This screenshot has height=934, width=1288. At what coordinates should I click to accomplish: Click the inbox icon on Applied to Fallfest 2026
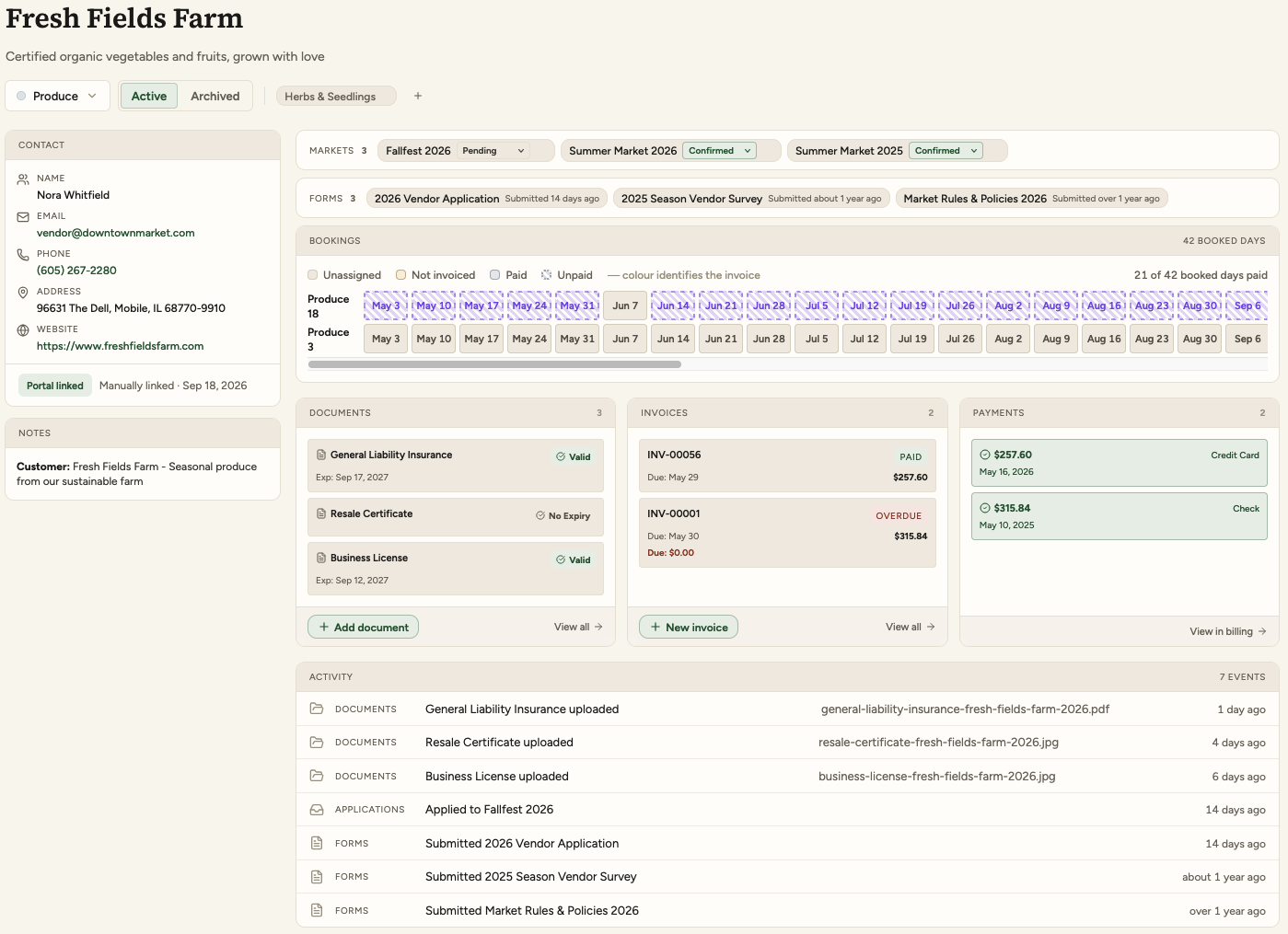(x=317, y=810)
